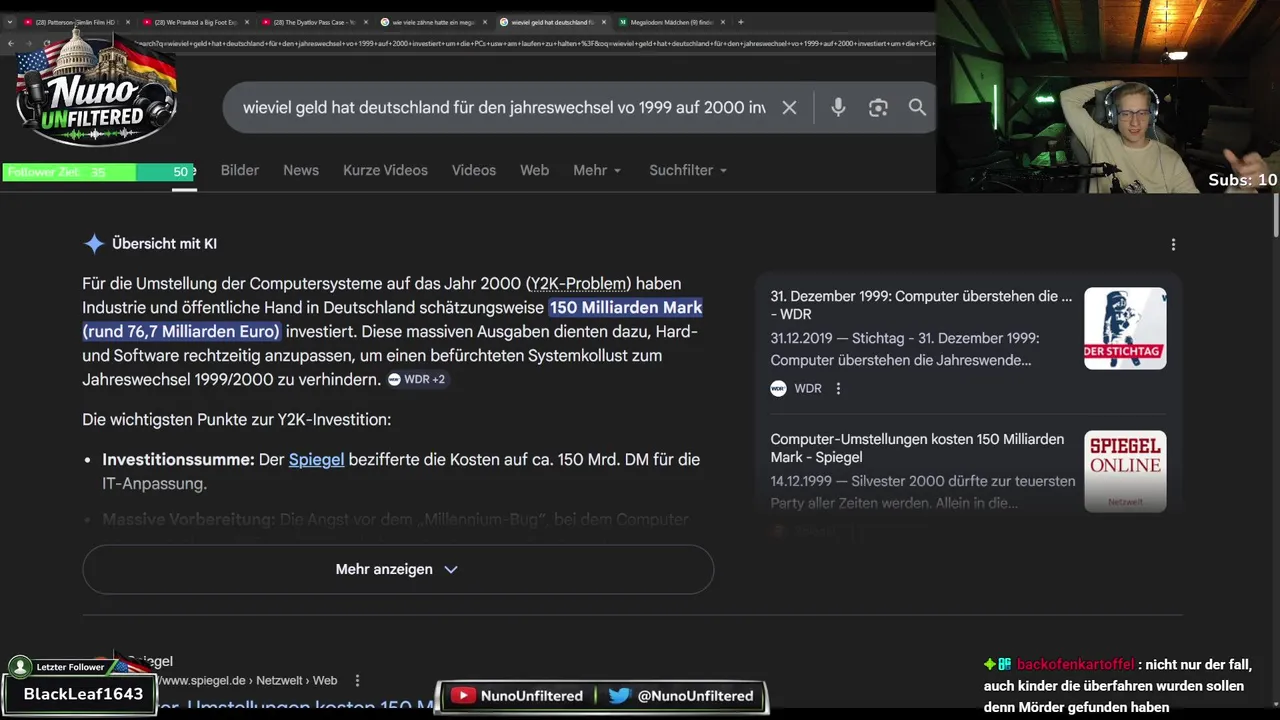The image size is (1280, 720).
Task: Open new browser tab with plus icon
Action: (740, 22)
